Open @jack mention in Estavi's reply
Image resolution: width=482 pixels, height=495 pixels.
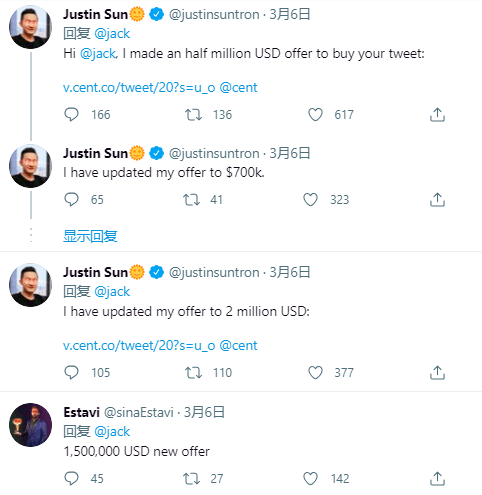[112, 432]
